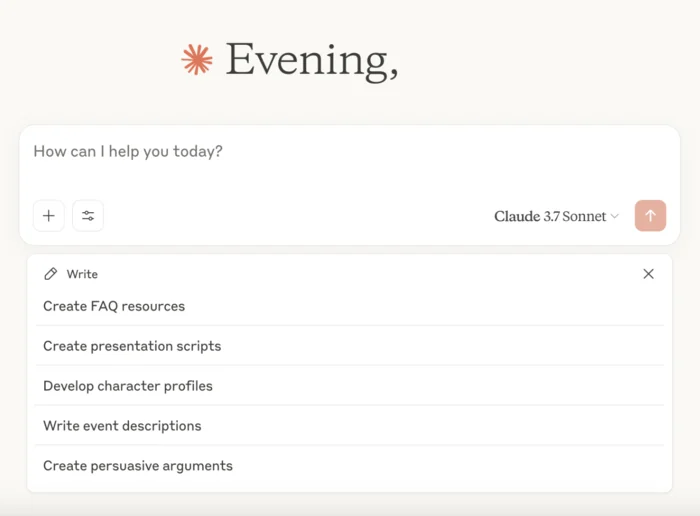Select the Create FAQ resources suggestion
Image resolution: width=700 pixels, height=516 pixels.
tap(350, 306)
